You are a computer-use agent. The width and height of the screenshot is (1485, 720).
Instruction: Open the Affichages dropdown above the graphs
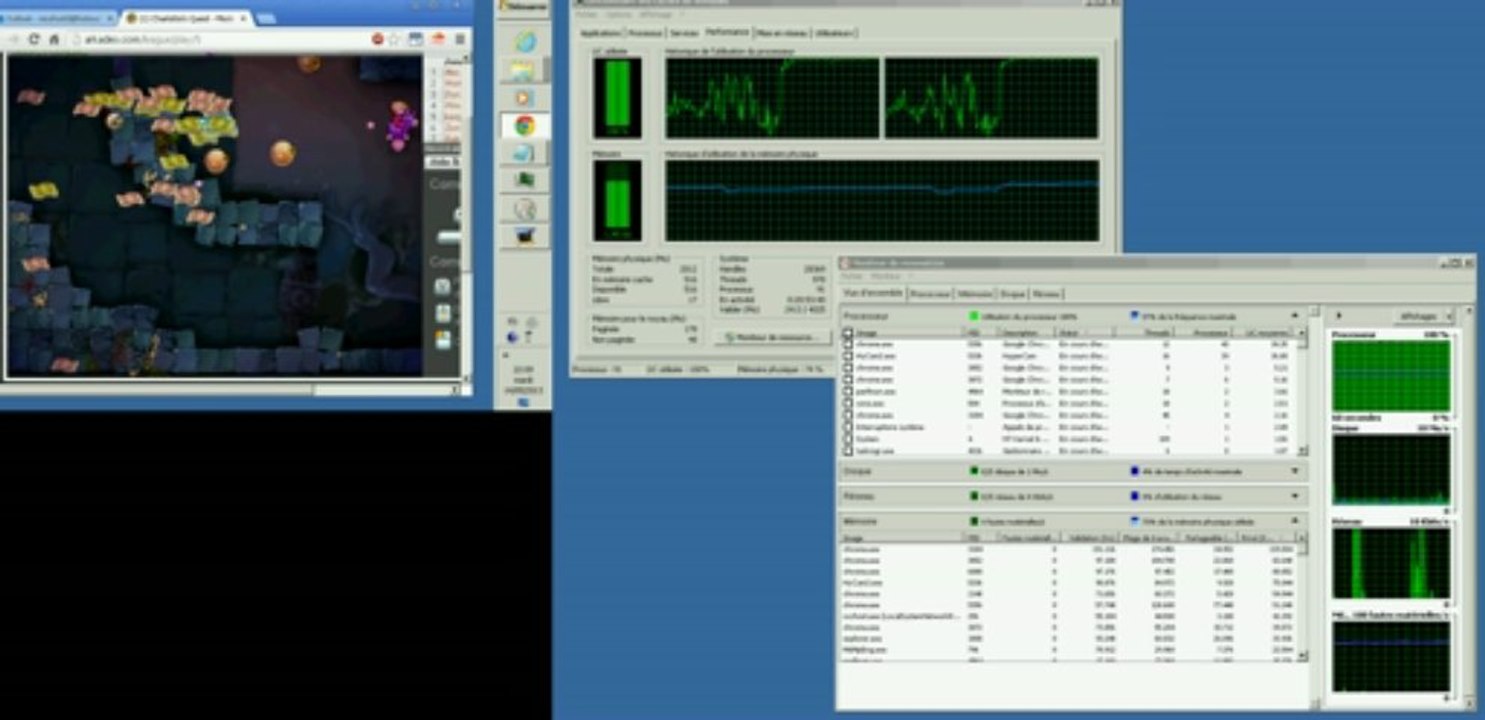pyautogui.click(x=1424, y=316)
